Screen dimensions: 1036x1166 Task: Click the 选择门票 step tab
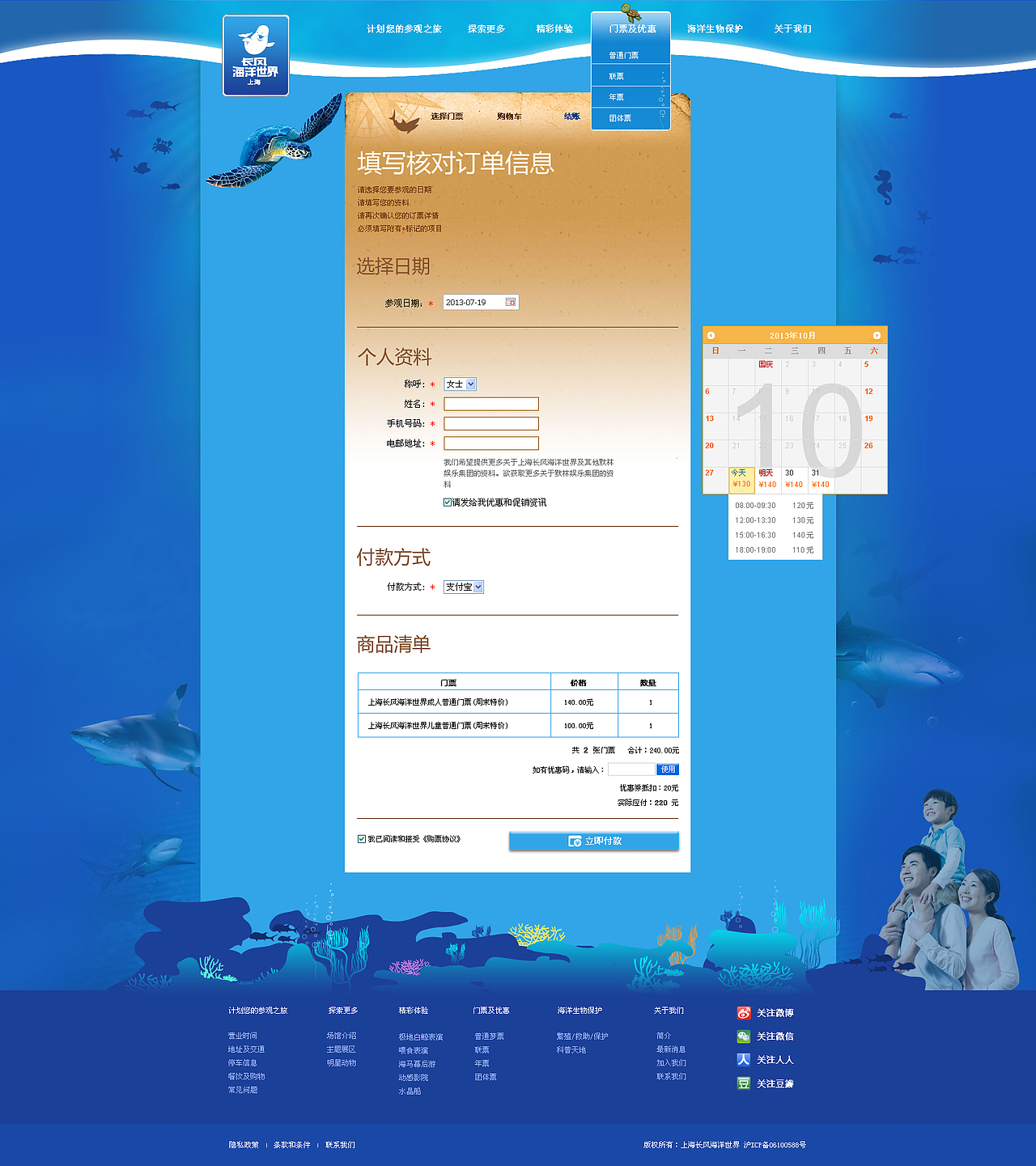click(447, 117)
